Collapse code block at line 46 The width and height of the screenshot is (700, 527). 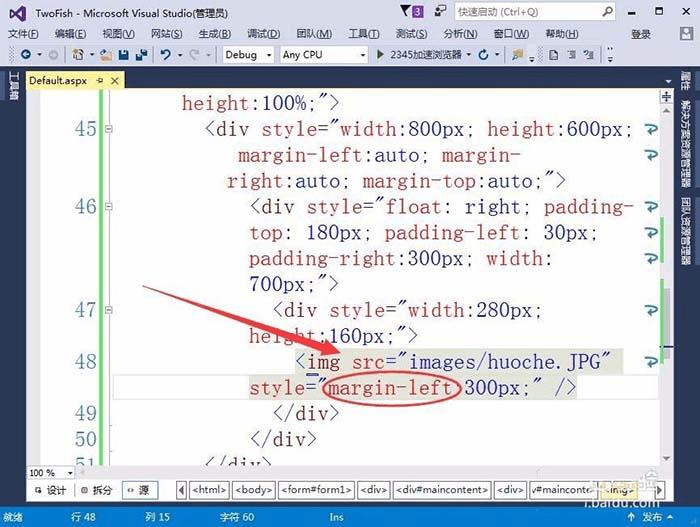[108, 206]
